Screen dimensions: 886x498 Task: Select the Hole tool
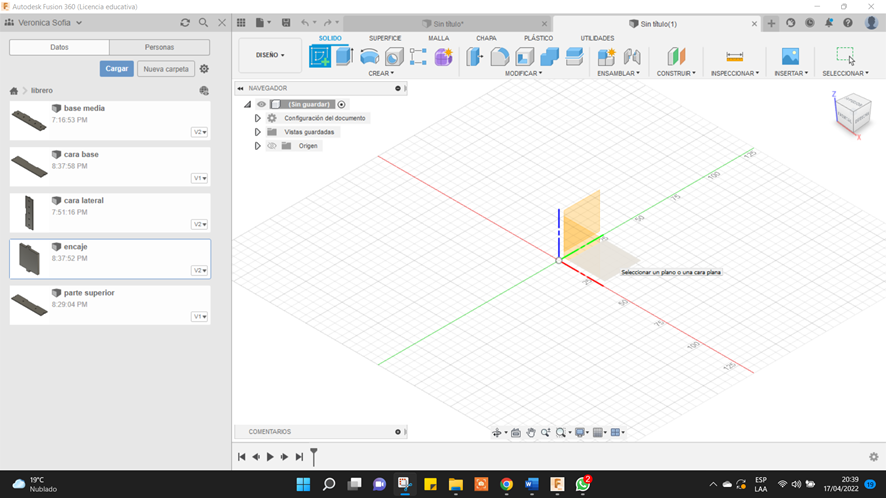[x=394, y=57]
